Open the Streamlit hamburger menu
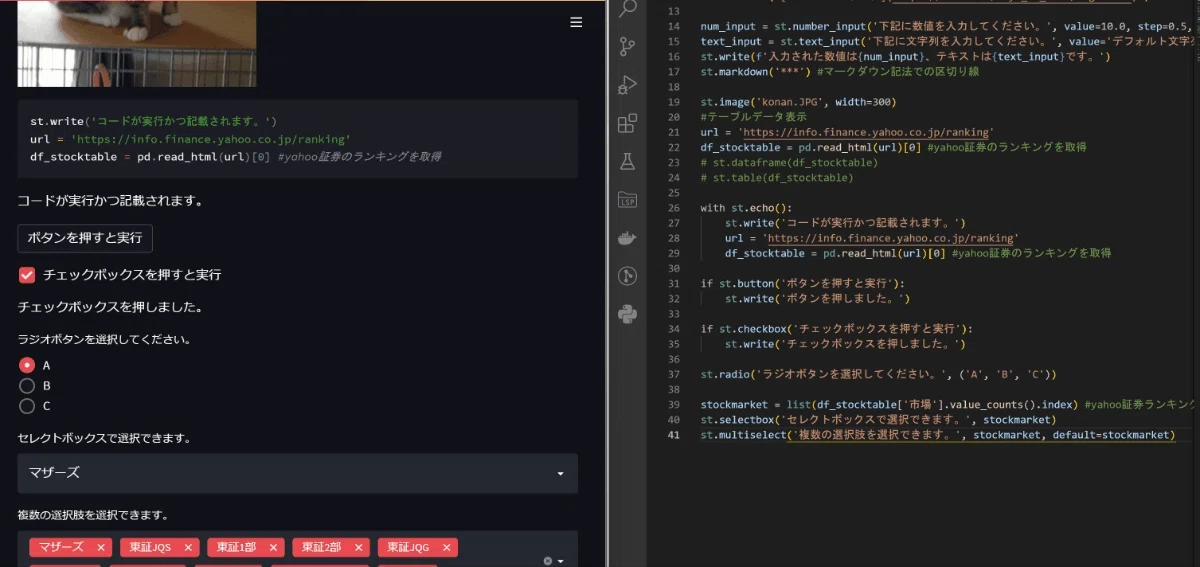 [576, 22]
